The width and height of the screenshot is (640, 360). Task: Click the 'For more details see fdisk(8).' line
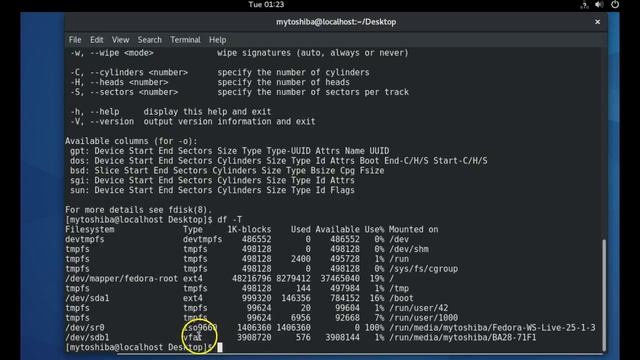139,210
